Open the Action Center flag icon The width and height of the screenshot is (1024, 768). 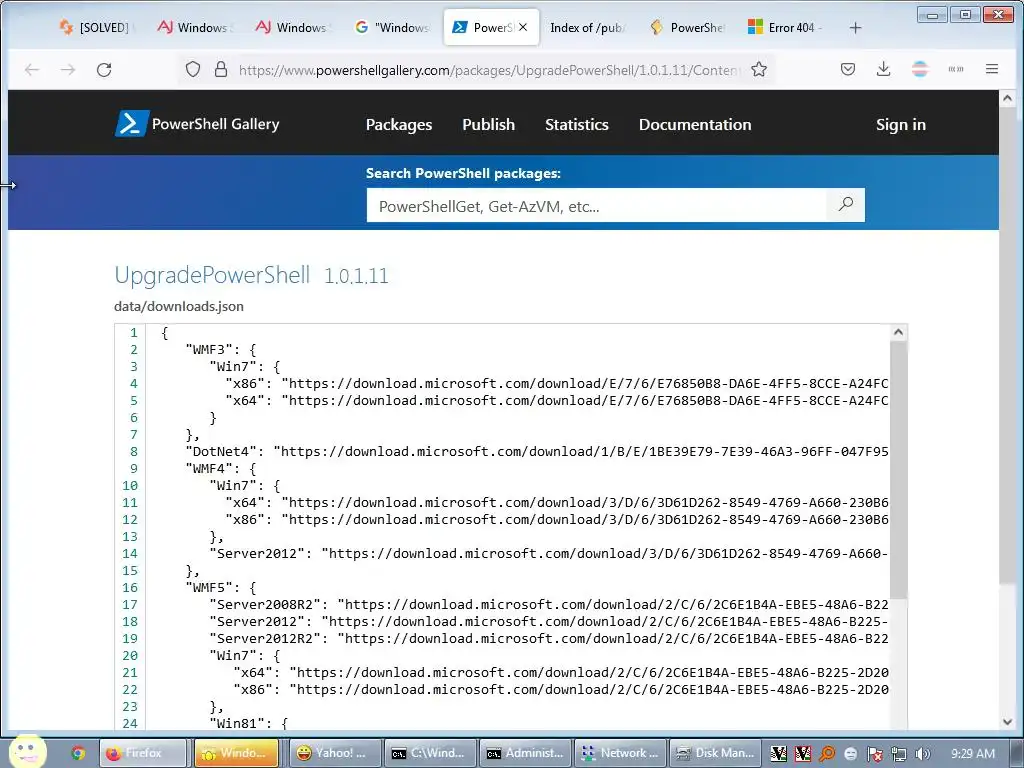click(874, 754)
